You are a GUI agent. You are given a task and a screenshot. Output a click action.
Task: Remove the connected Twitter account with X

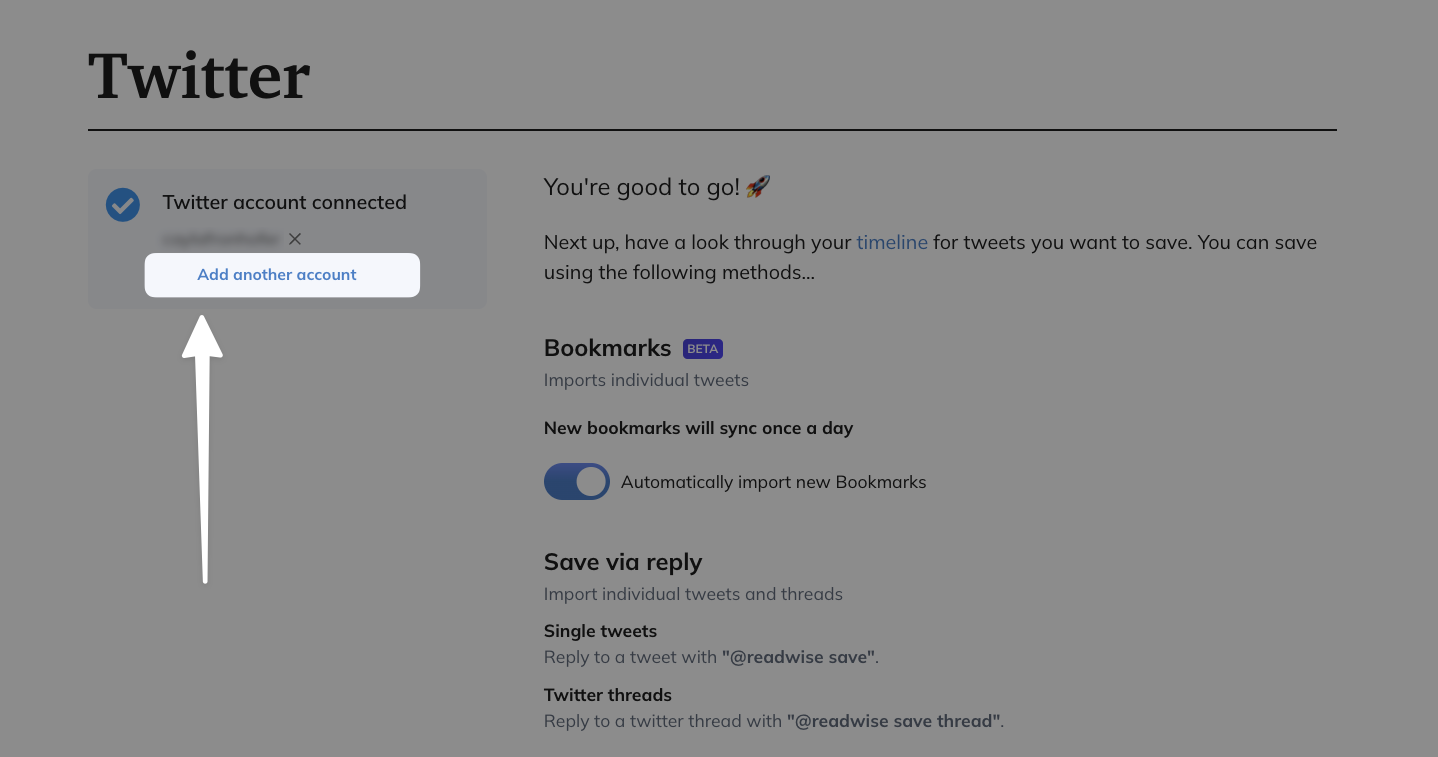(295, 239)
